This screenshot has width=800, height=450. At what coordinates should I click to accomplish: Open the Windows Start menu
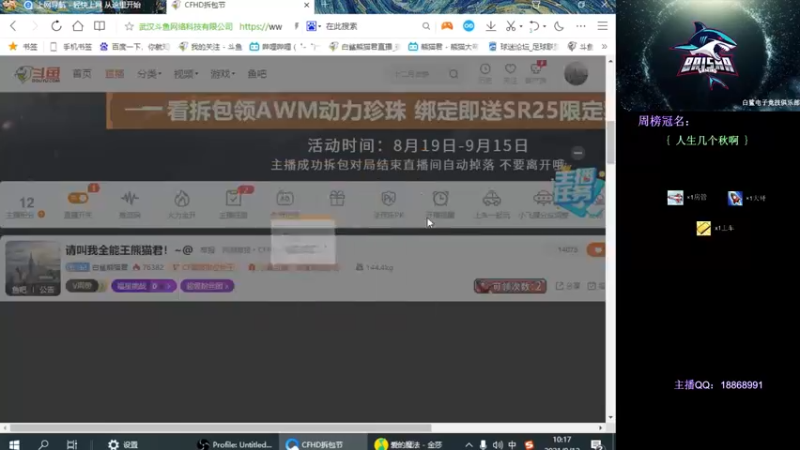[x=14, y=444]
